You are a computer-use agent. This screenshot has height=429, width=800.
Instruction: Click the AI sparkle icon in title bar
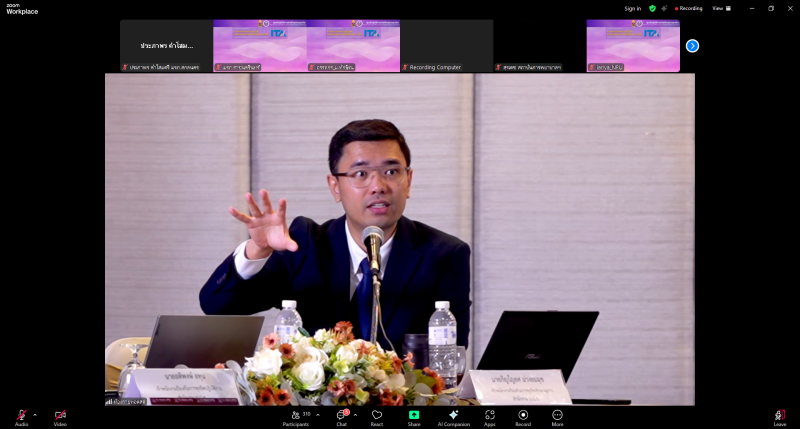click(x=664, y=8)
